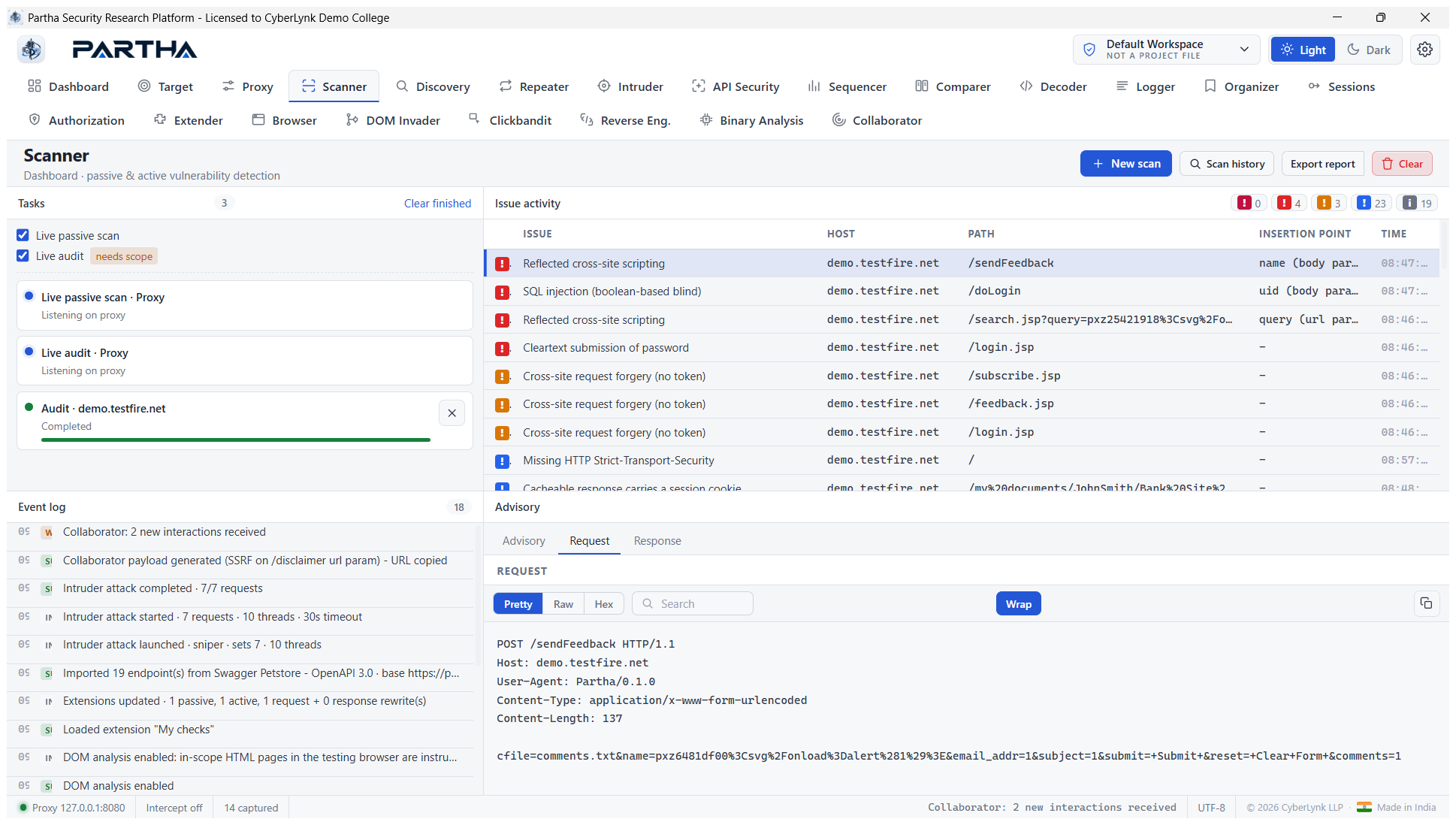The height and width of the screenshot is (825, 1456).
Task: Open the Clickbandit tab
Action: 510,120
